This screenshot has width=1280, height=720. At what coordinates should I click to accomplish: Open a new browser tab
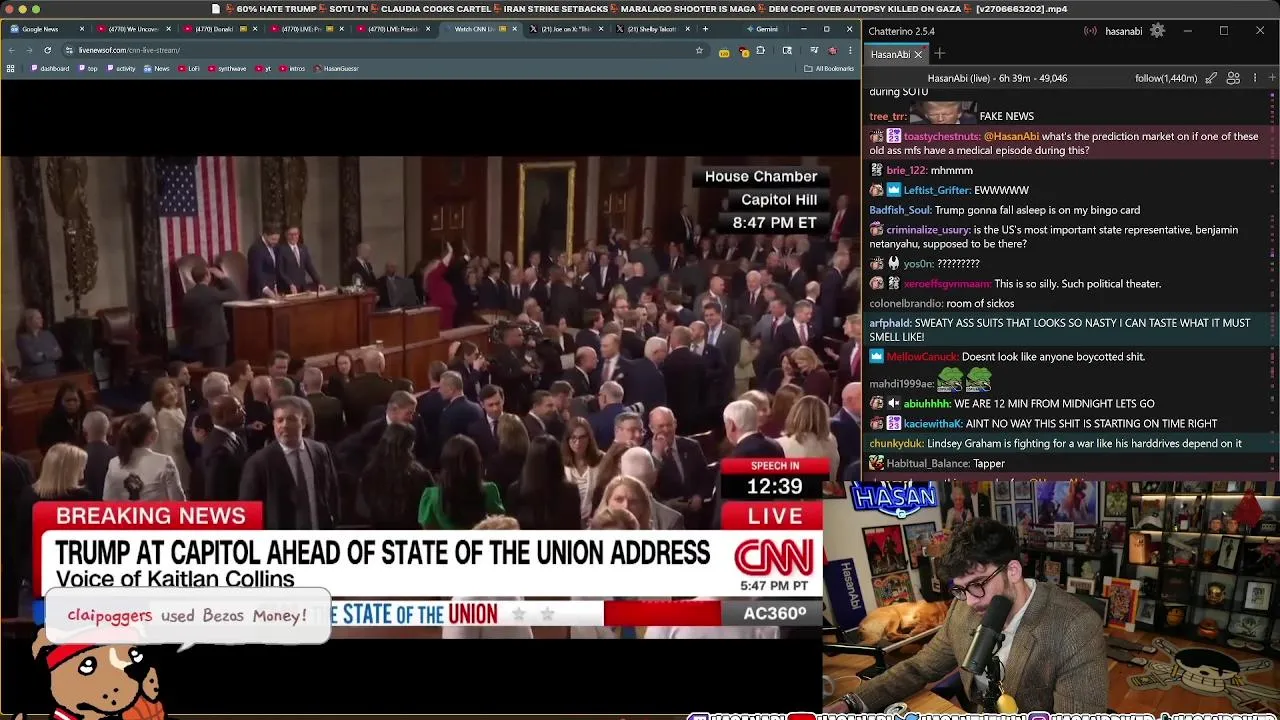tap(705, 29)
